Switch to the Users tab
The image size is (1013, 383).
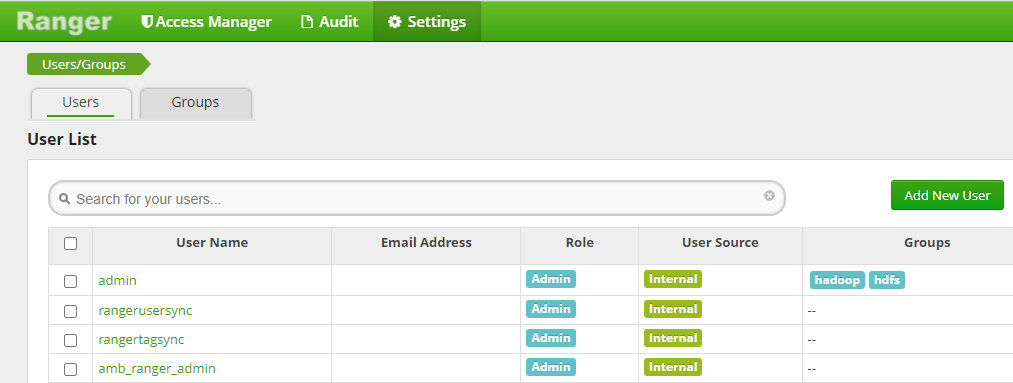(x=81, y=103)
